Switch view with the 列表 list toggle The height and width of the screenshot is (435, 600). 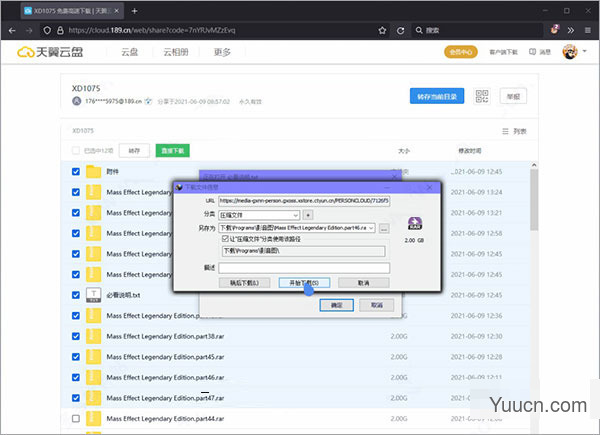(514, 131)
